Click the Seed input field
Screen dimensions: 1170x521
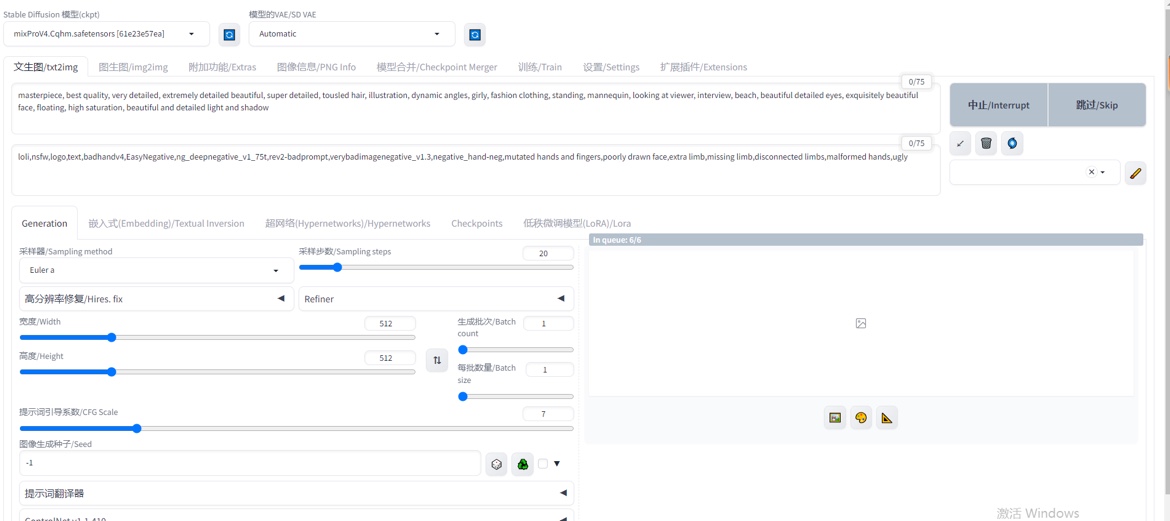(250, 463)
